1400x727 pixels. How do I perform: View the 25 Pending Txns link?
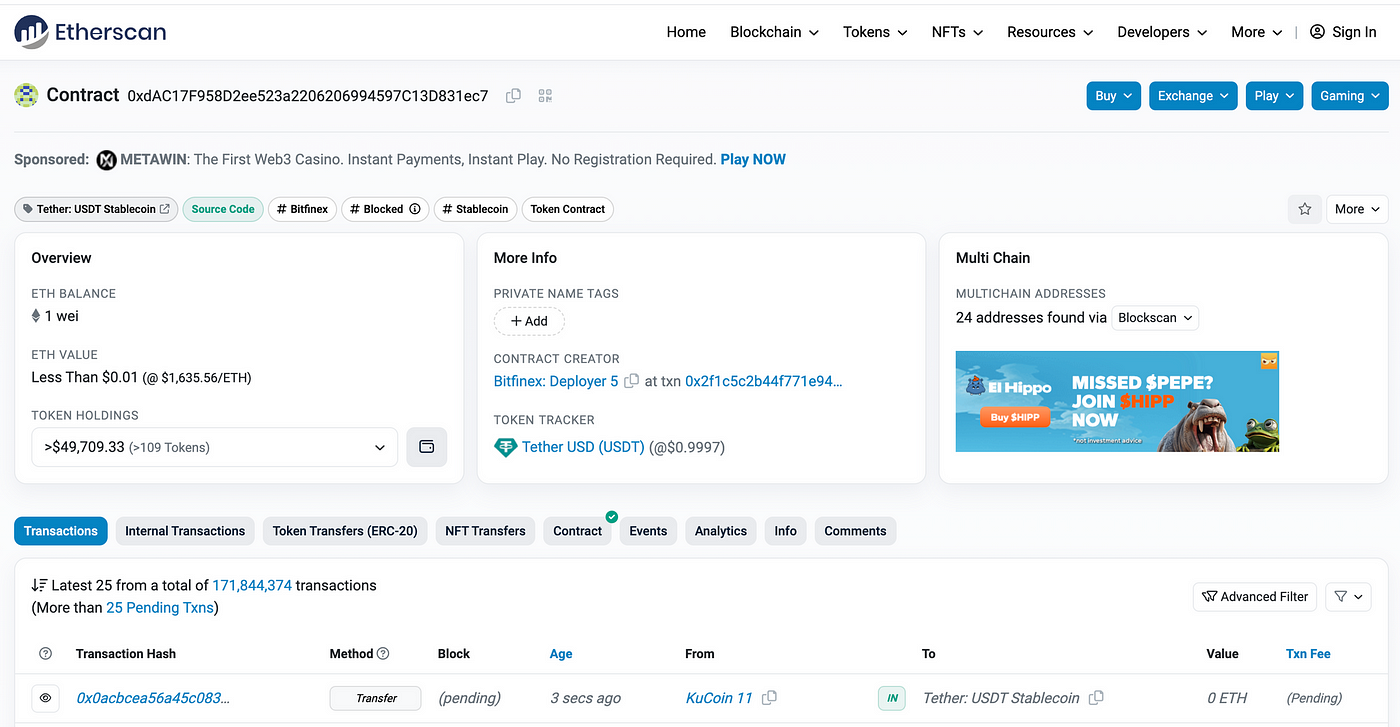160,607
